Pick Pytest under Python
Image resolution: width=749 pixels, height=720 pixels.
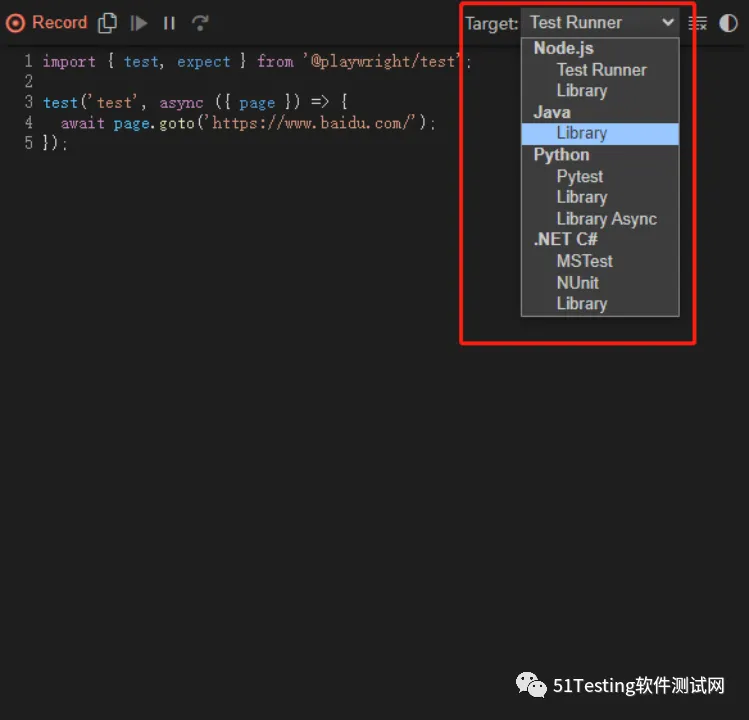click(579, 176)
